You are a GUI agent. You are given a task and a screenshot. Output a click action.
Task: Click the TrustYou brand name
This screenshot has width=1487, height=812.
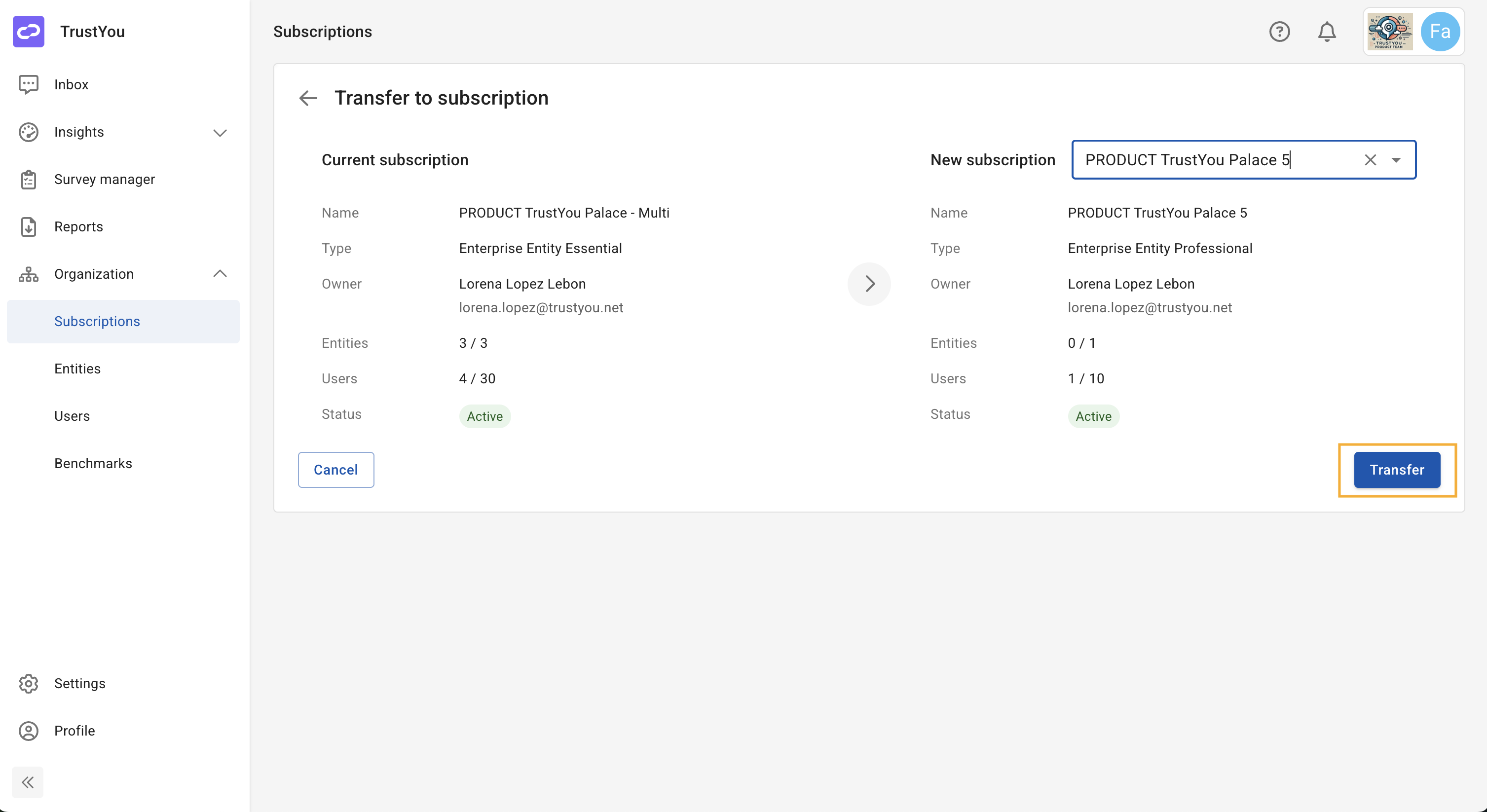[x=92, y=31]
